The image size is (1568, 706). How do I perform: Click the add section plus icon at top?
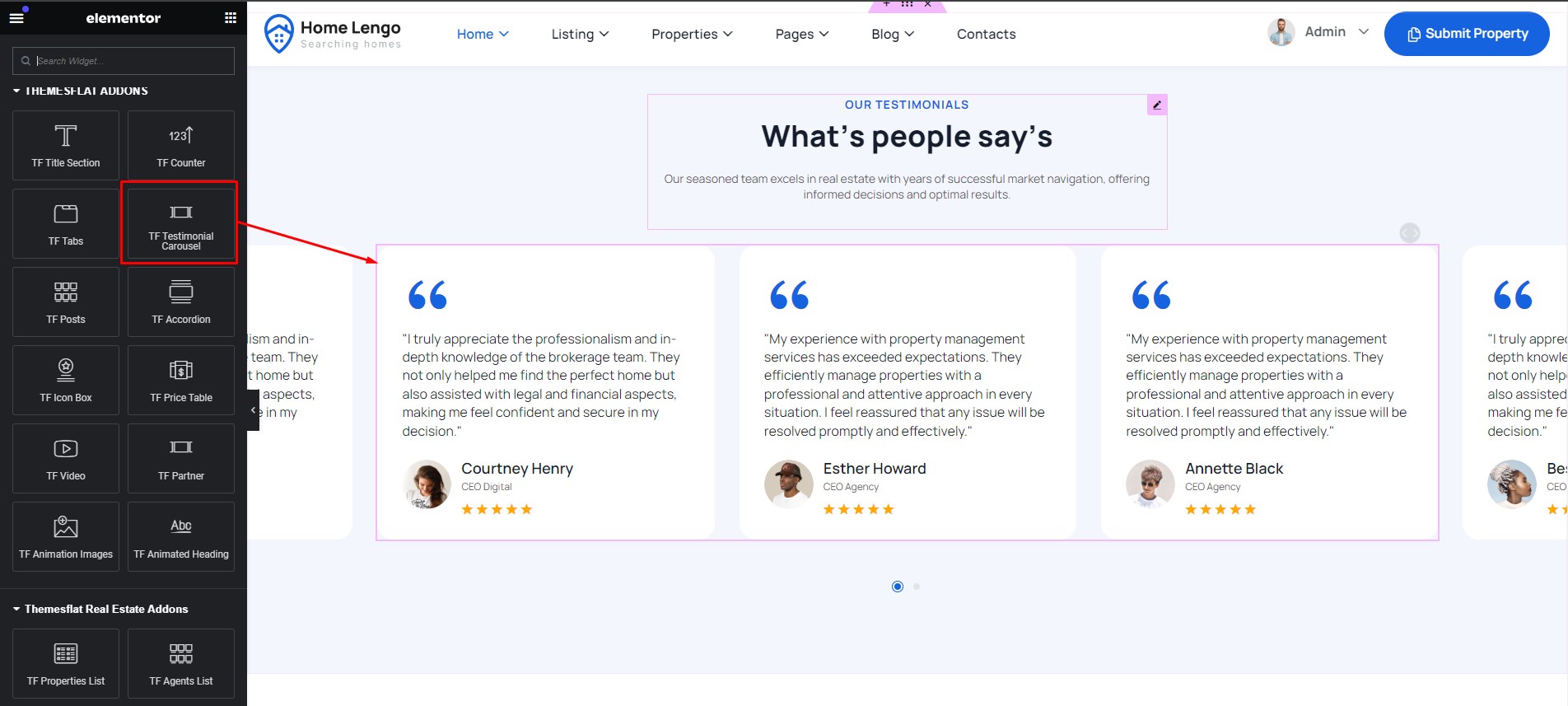(x=886, y=4)
